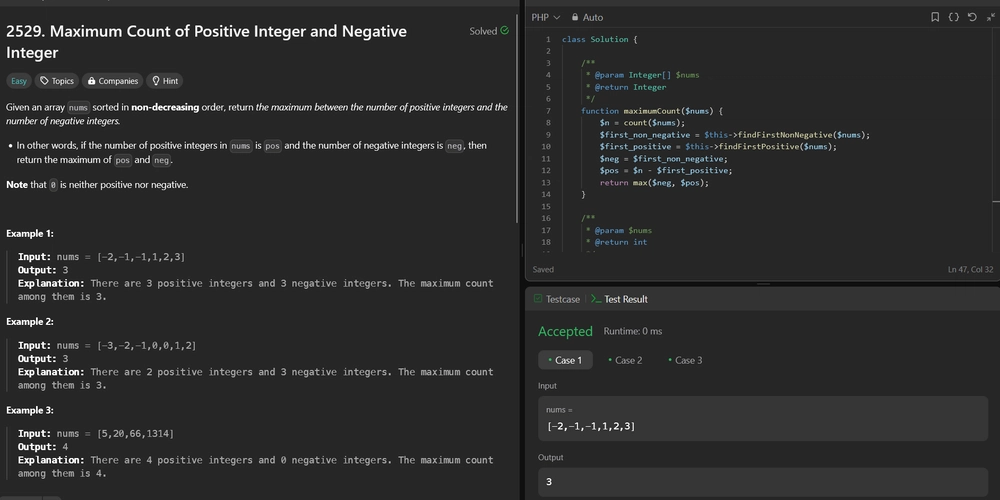Image resolution: width=1000 pixels, height=500 pixels.
Task: Click code line 1 class Solution
Action: pyautogui.click(x=599, y=40)
